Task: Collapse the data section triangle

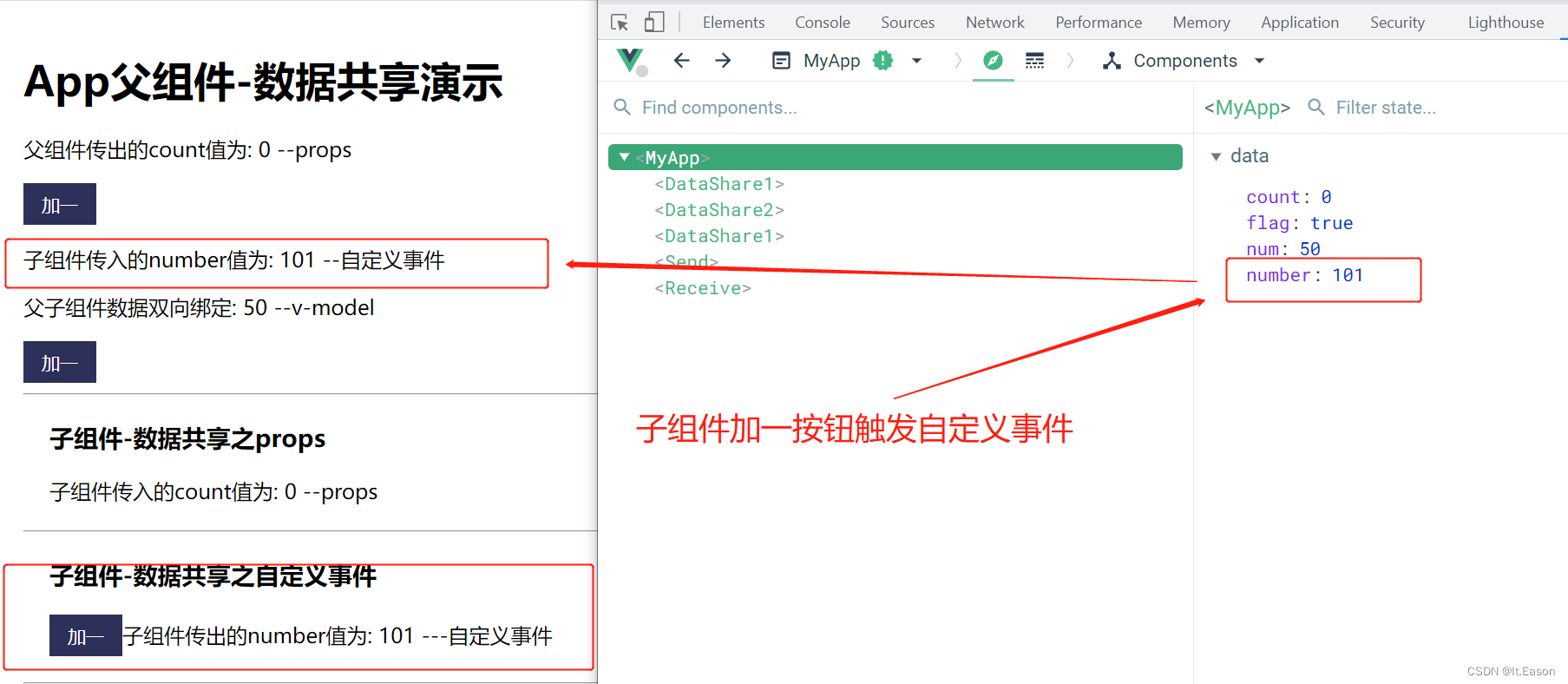Action: [1216, 156]
